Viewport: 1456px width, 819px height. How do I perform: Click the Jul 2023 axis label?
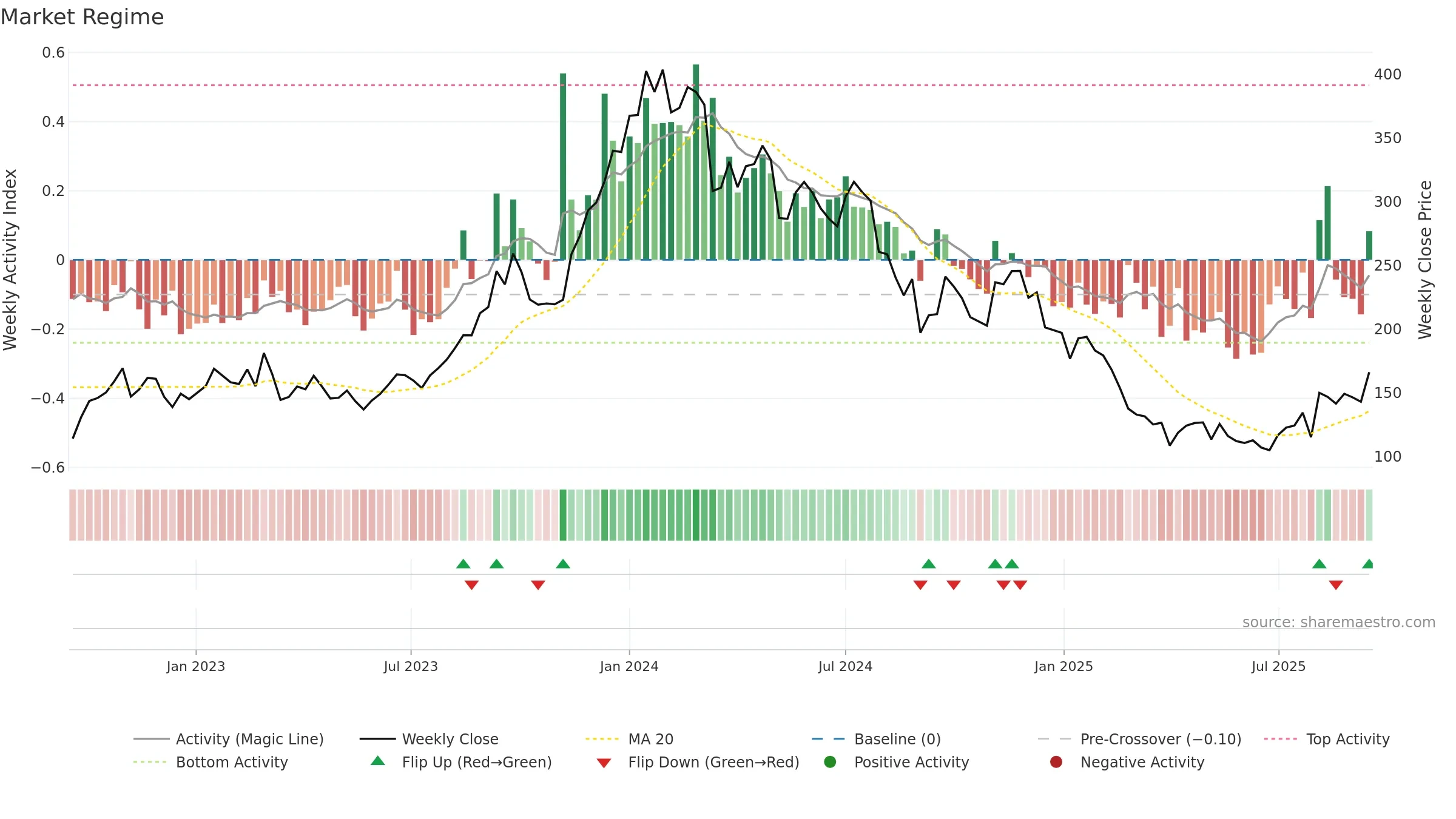tap(411, 666)
